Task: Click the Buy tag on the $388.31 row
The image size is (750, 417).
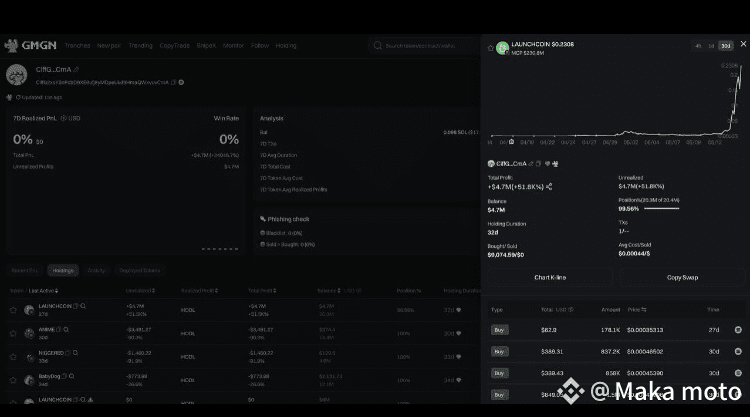Action: (499, 351)
